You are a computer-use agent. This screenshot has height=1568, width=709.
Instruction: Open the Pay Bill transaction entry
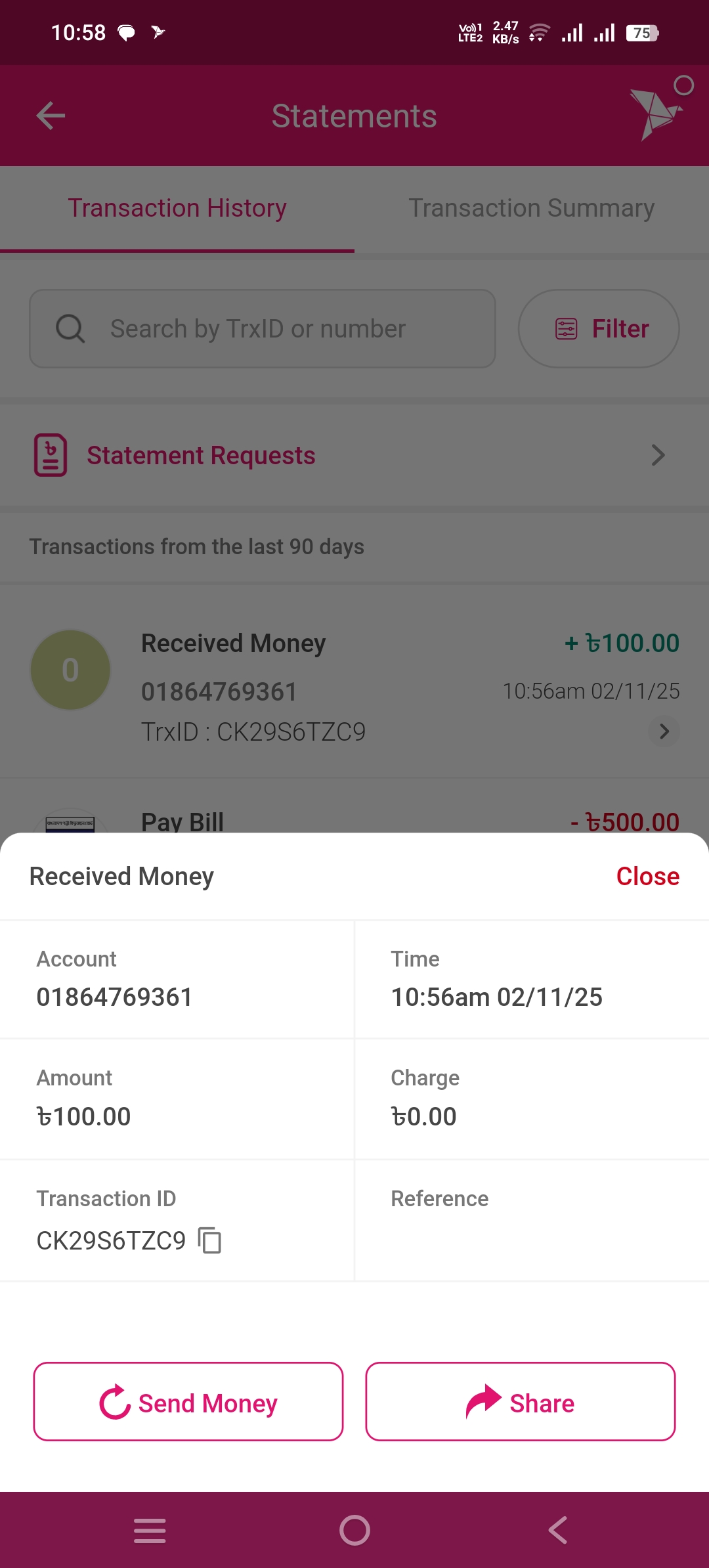pos(354,821)
